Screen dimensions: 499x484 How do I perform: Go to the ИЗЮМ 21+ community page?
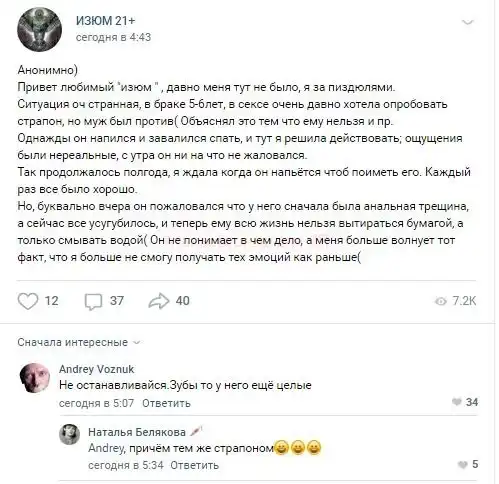coord(106,21)
